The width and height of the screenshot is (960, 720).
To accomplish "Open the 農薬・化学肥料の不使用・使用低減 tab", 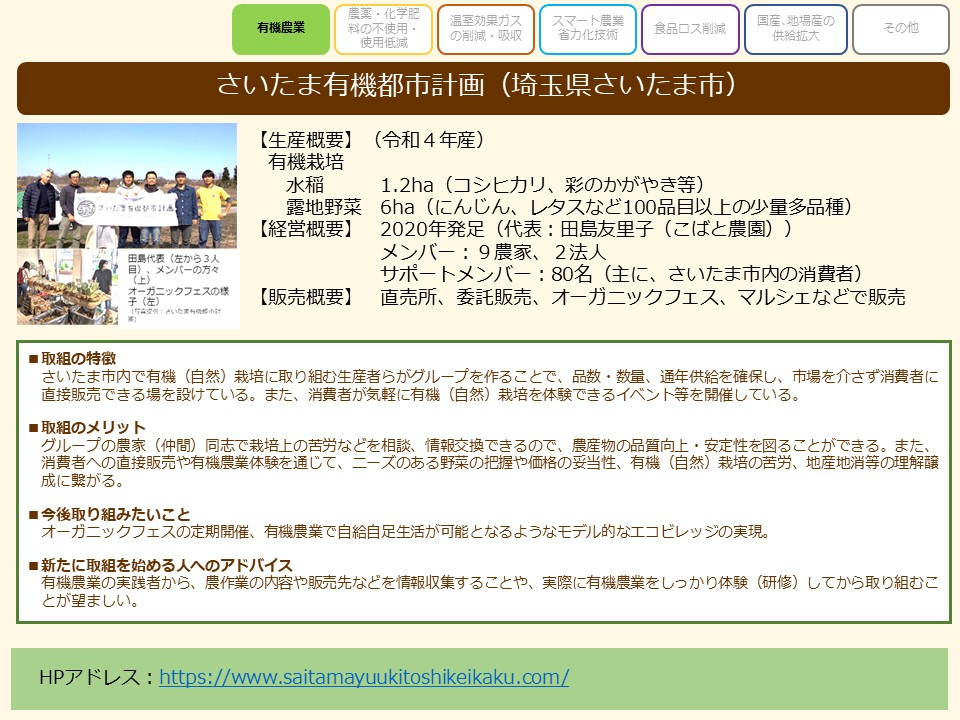I will click(384, 29).
